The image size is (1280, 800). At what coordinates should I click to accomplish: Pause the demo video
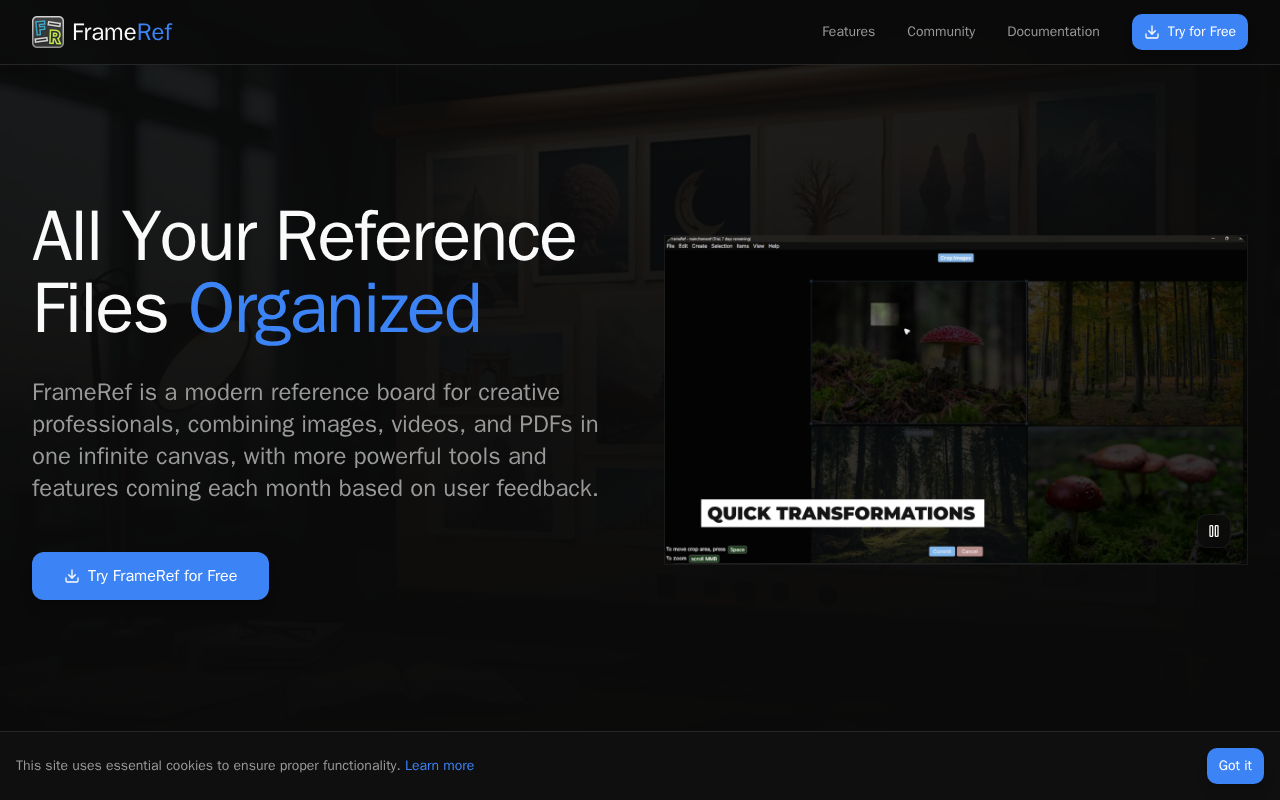click(x=1214, y=531)
